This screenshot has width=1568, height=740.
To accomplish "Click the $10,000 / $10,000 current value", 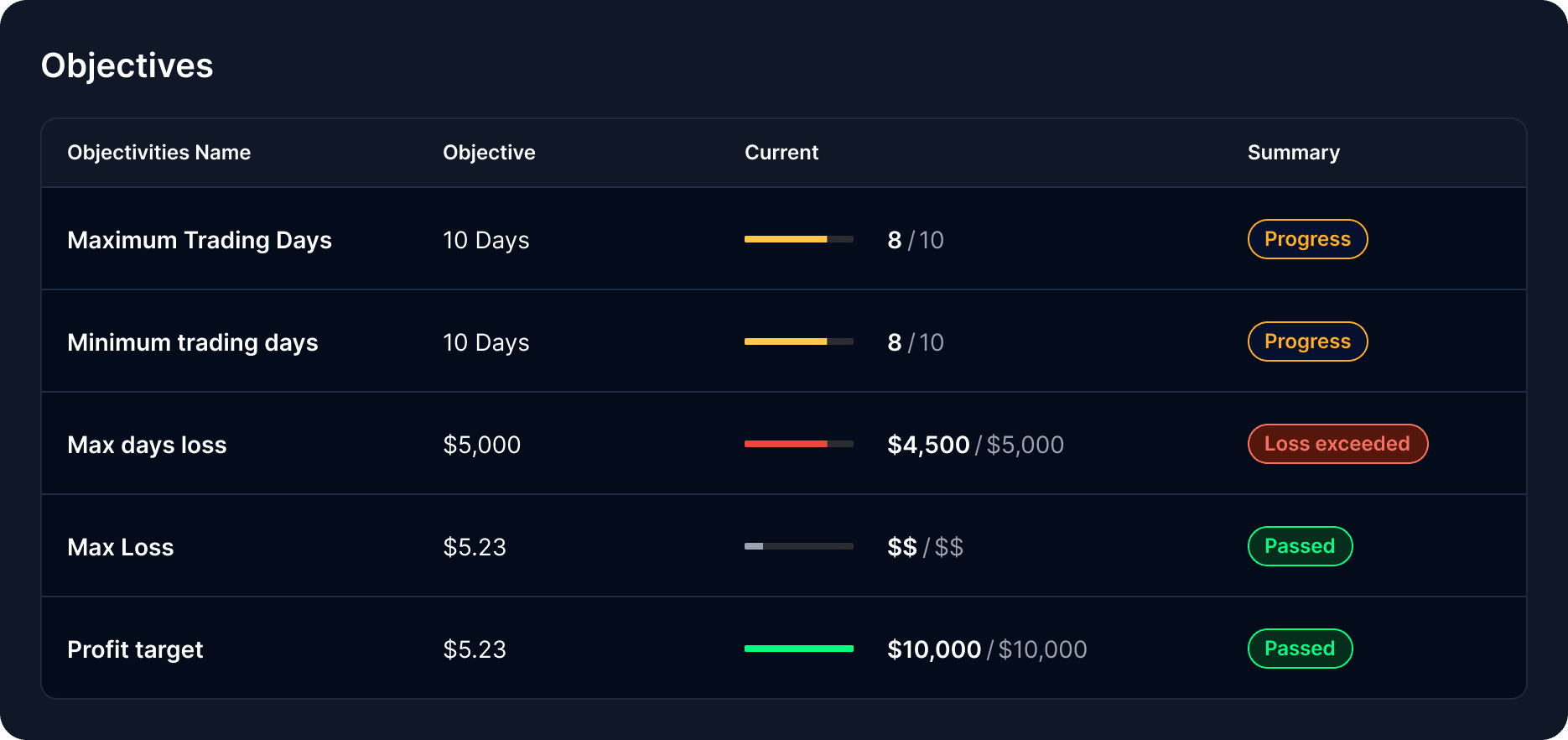I will coord(987,649).
